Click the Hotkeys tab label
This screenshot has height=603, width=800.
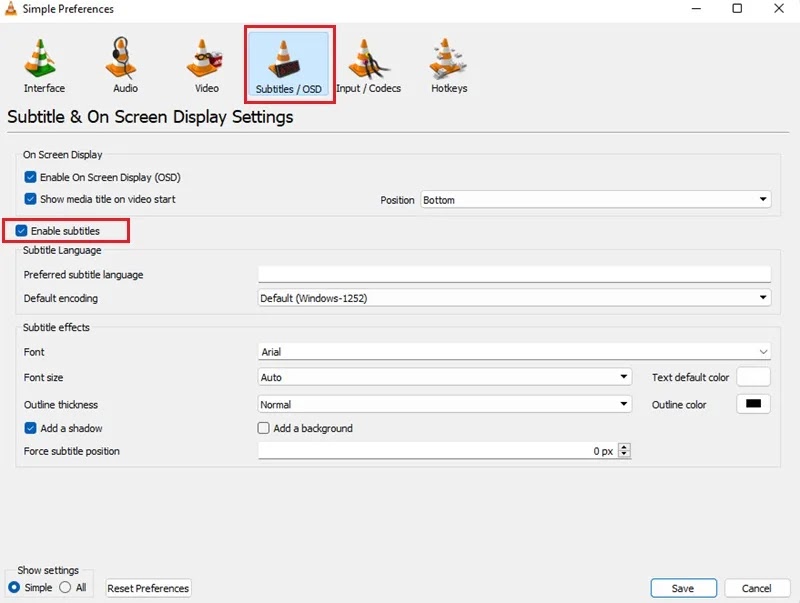tap(449, 88)
